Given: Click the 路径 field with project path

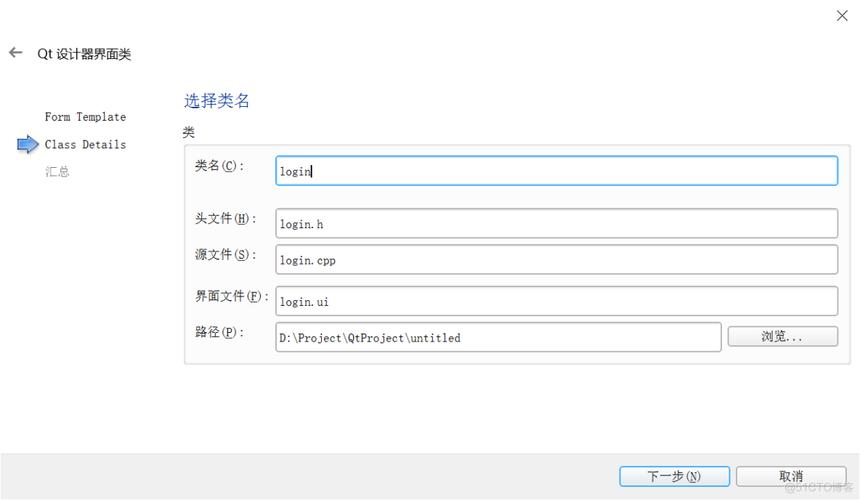Looking at the screenshot, I should [498, 338].
